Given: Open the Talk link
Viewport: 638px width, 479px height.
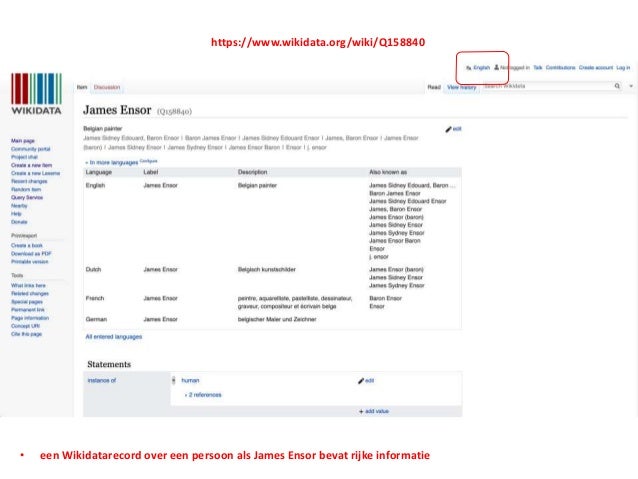Looking at the screenshot, I should [x=537, y=68].
